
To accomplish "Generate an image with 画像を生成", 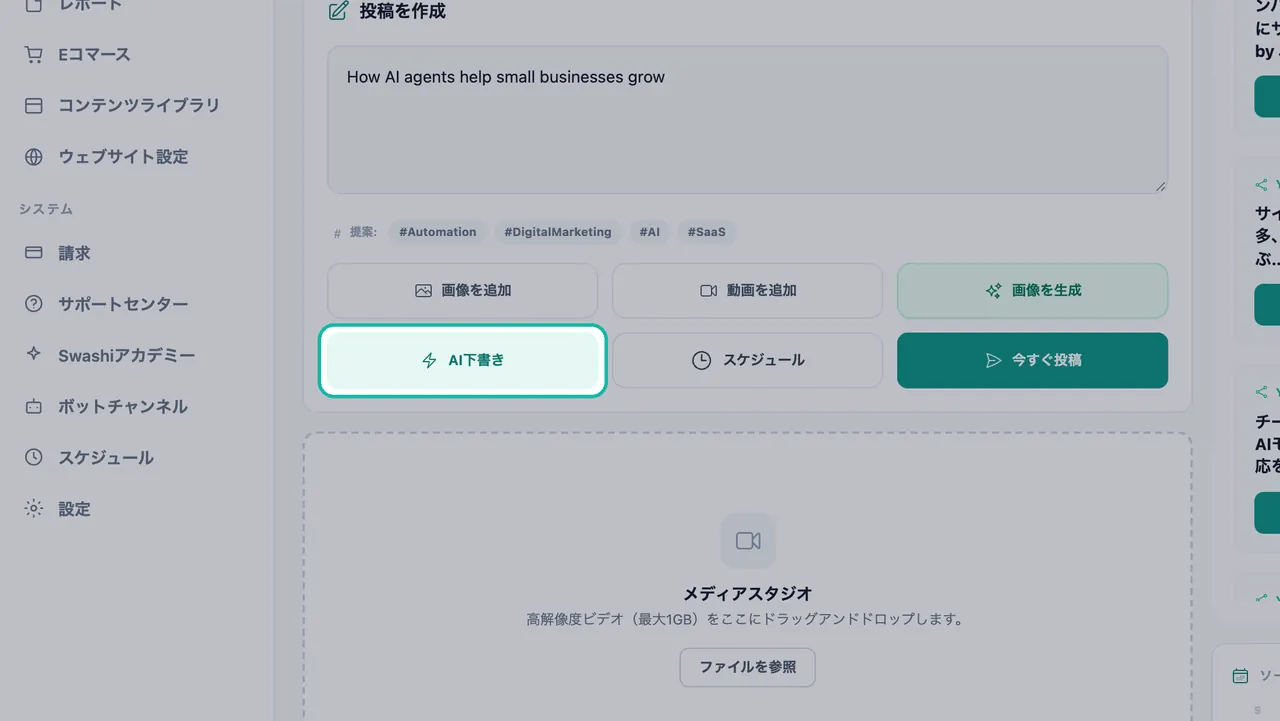I will click(1032, 291).
